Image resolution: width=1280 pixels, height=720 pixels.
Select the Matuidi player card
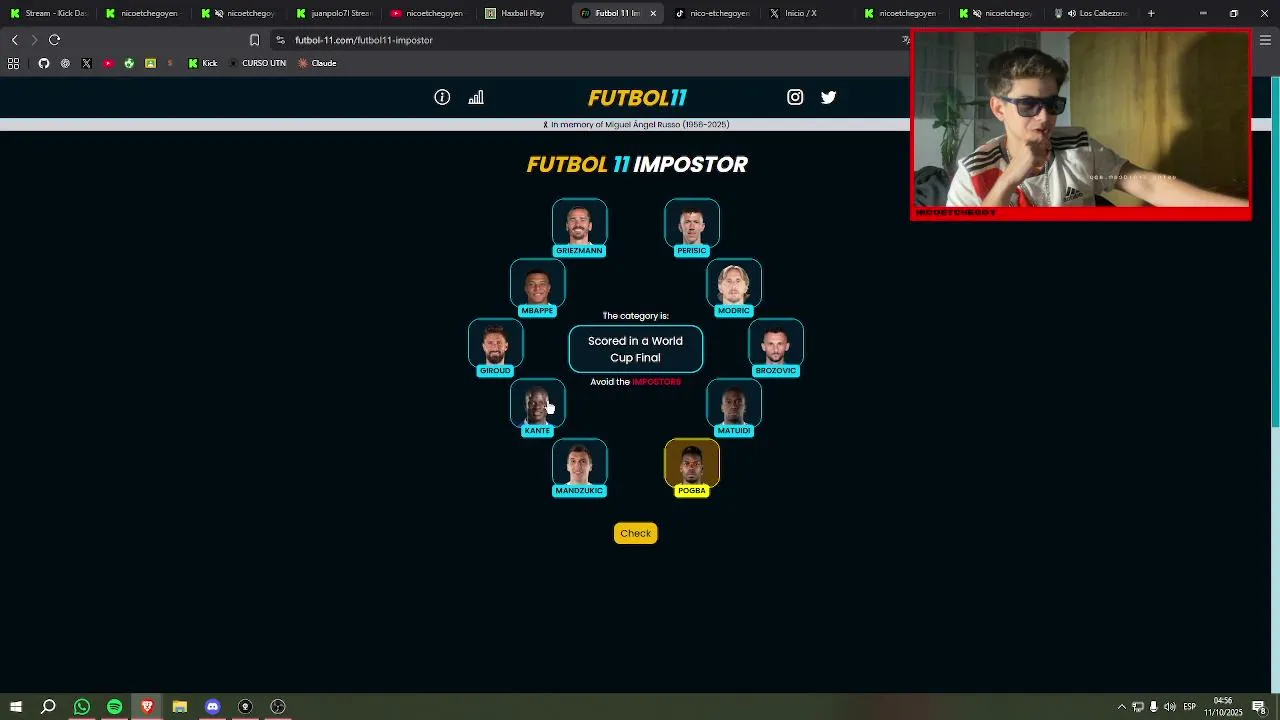coord(734,407)
